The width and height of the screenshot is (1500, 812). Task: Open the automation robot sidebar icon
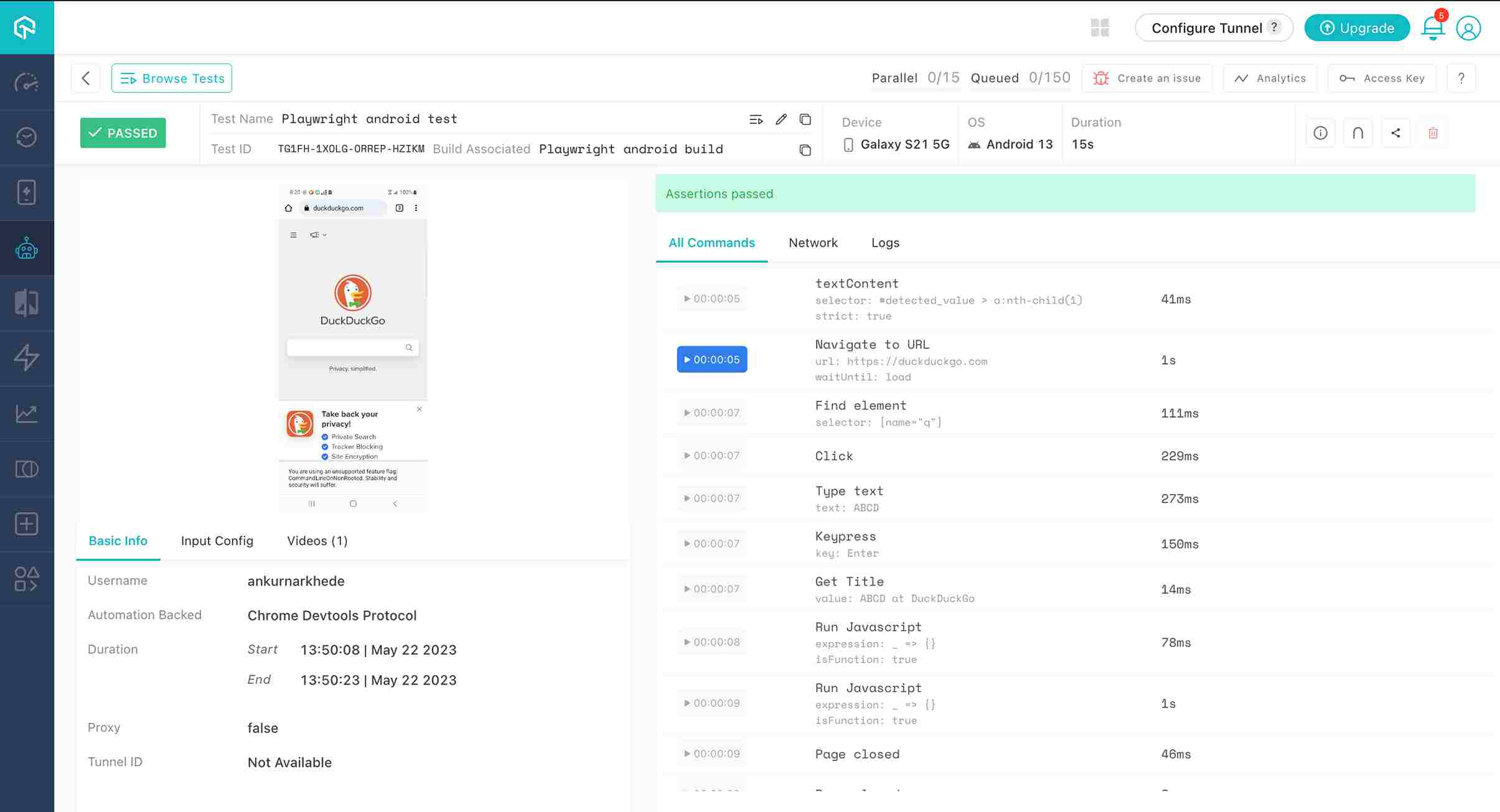27,248
